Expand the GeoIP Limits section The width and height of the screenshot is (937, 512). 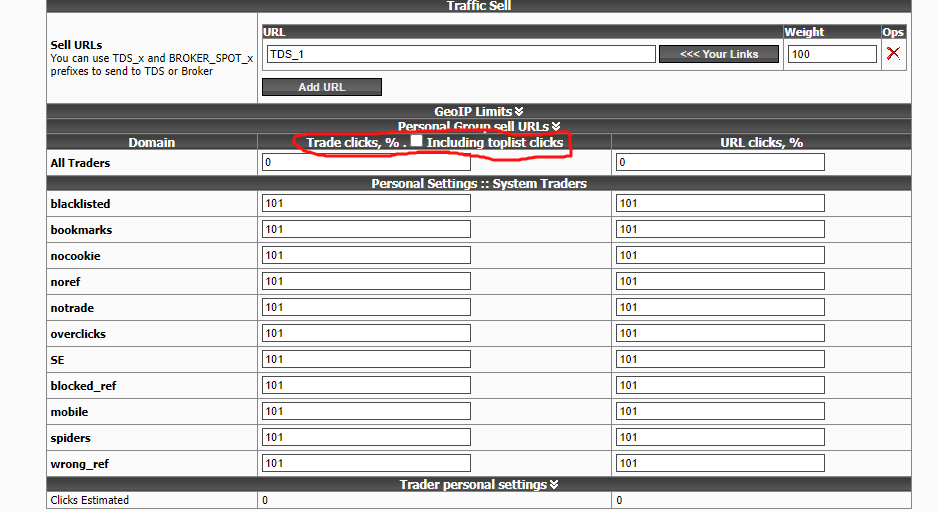(x=479, y=111)
